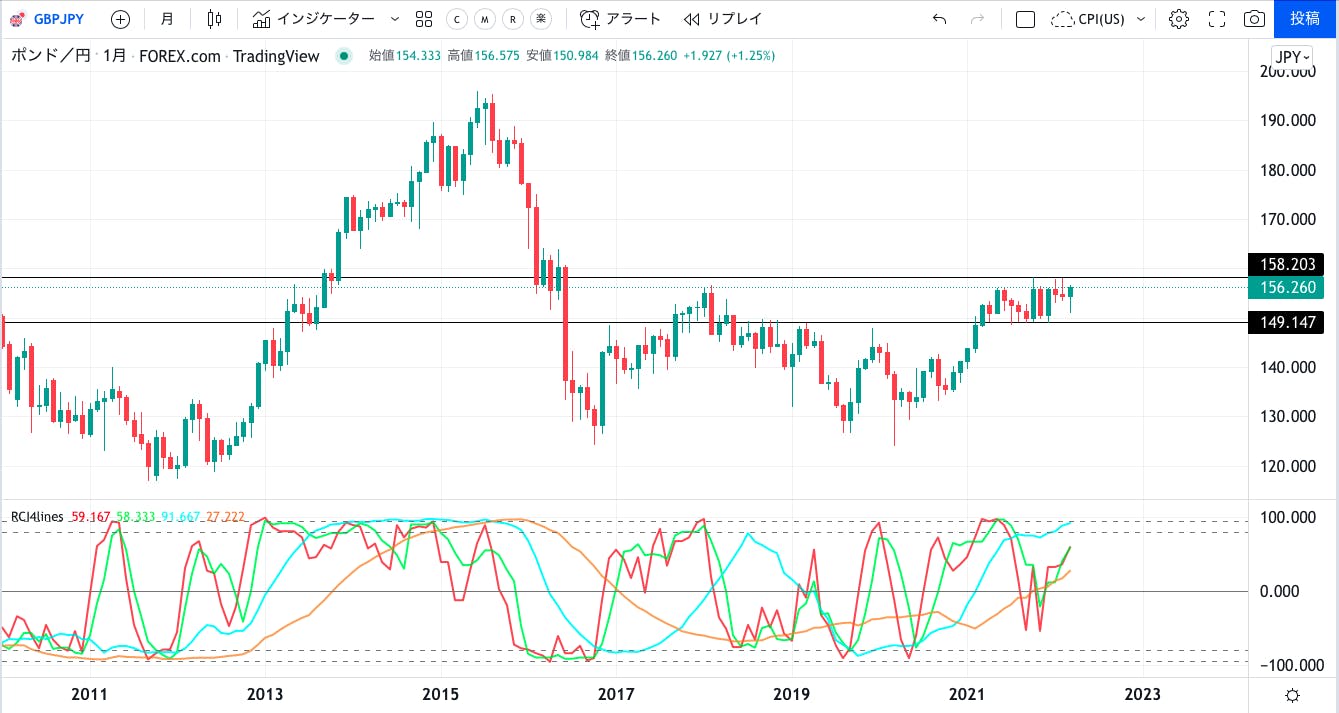1339x713 pixels.
Task: Click the 投稿 publish button
Action: tap(1305, 19)
